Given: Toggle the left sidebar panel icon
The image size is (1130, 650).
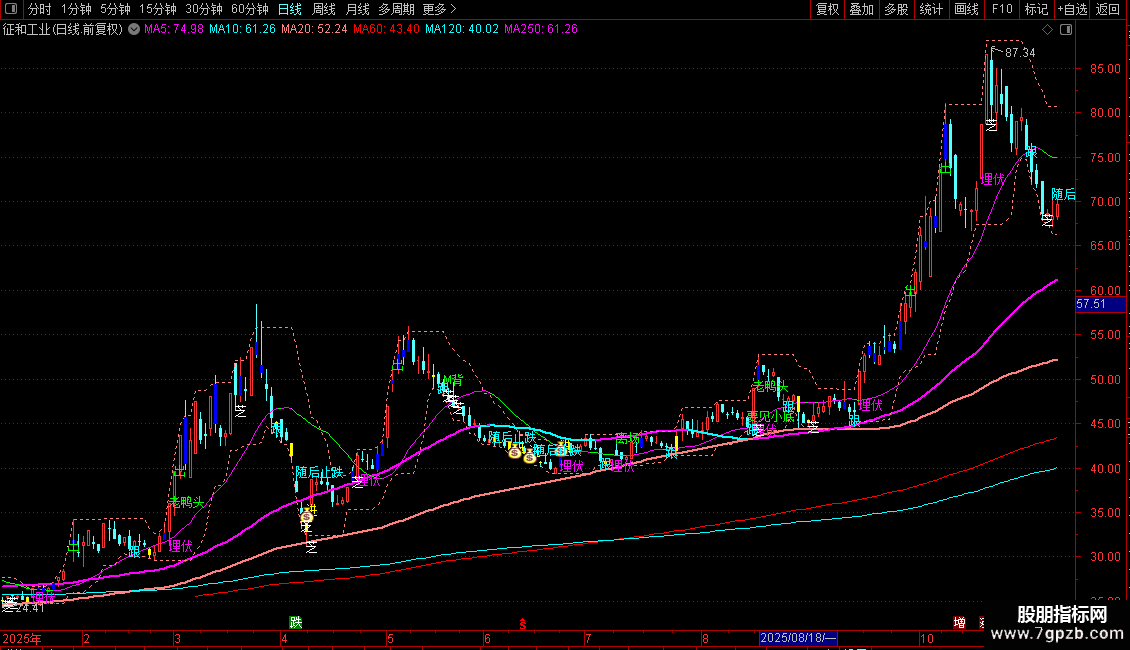Looking at the screenshot, I should (12, 9).
